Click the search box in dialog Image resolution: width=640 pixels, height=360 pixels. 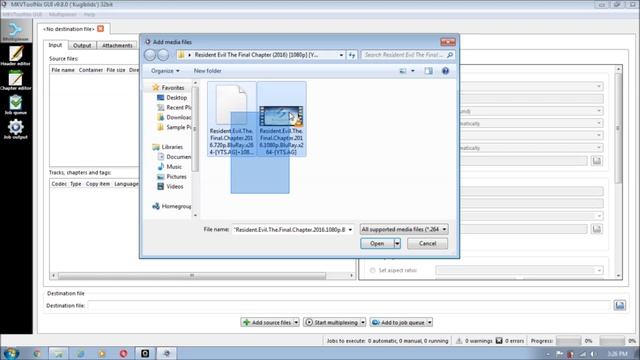[403, 55]
